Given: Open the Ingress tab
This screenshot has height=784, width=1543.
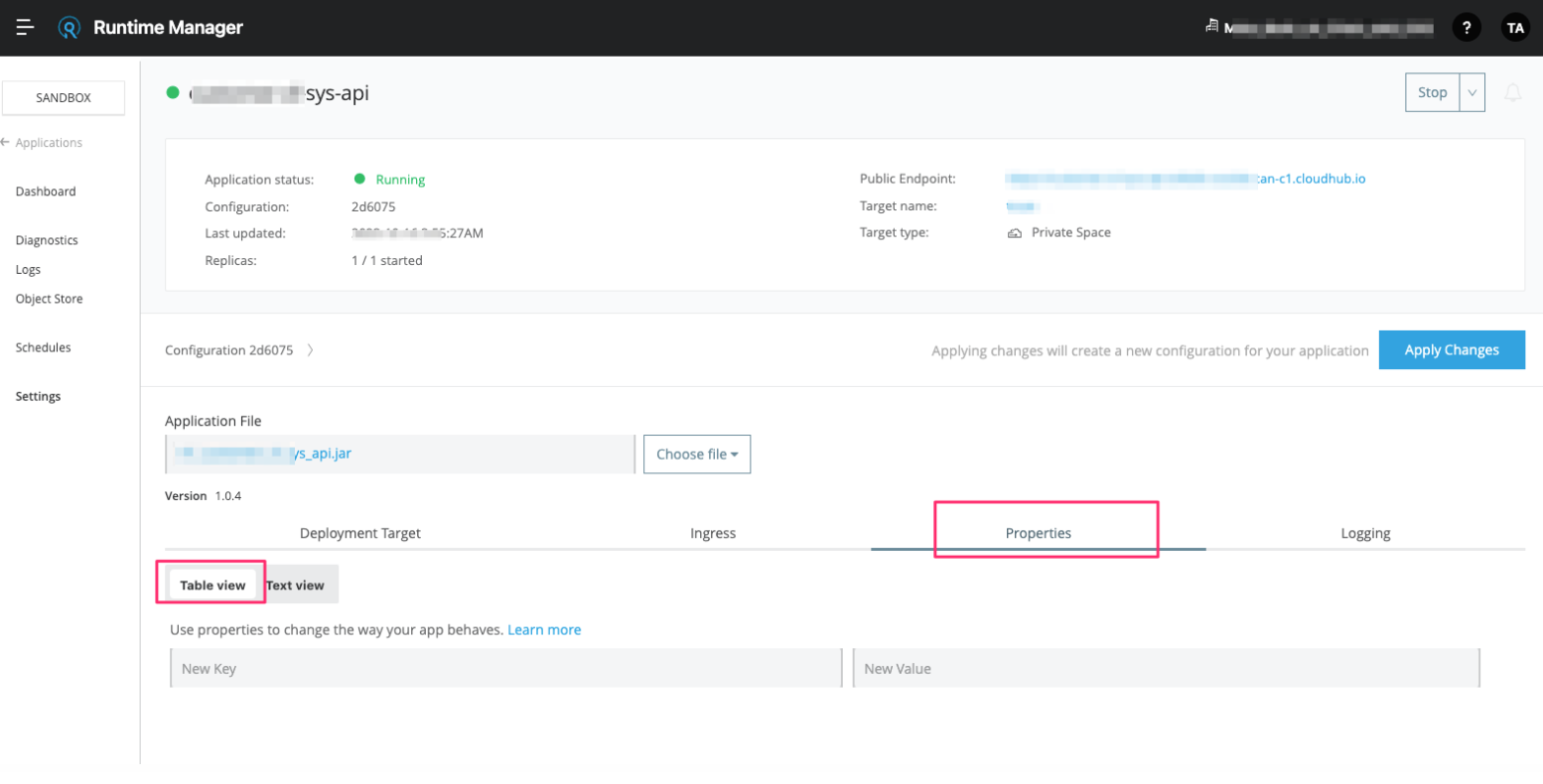Looking at the screenshot, I should point(713,533).
